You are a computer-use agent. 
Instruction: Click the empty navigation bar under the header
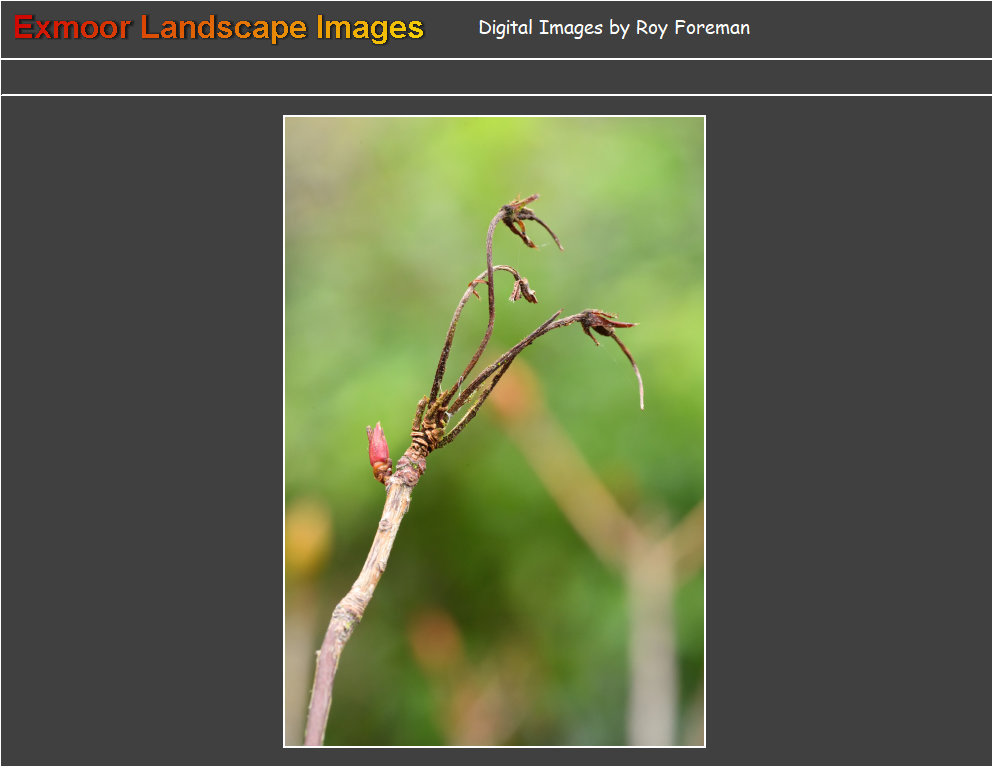pos(496,77)
